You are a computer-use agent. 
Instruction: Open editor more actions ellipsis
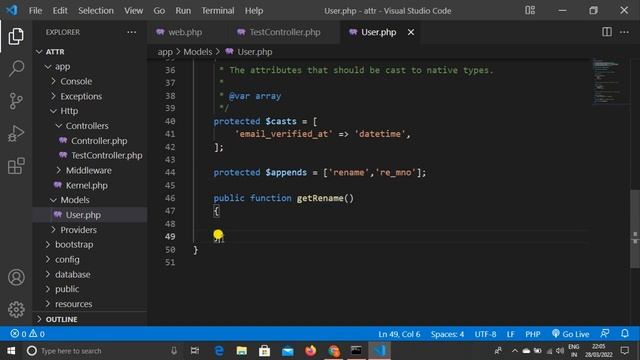tap(624, 32)
